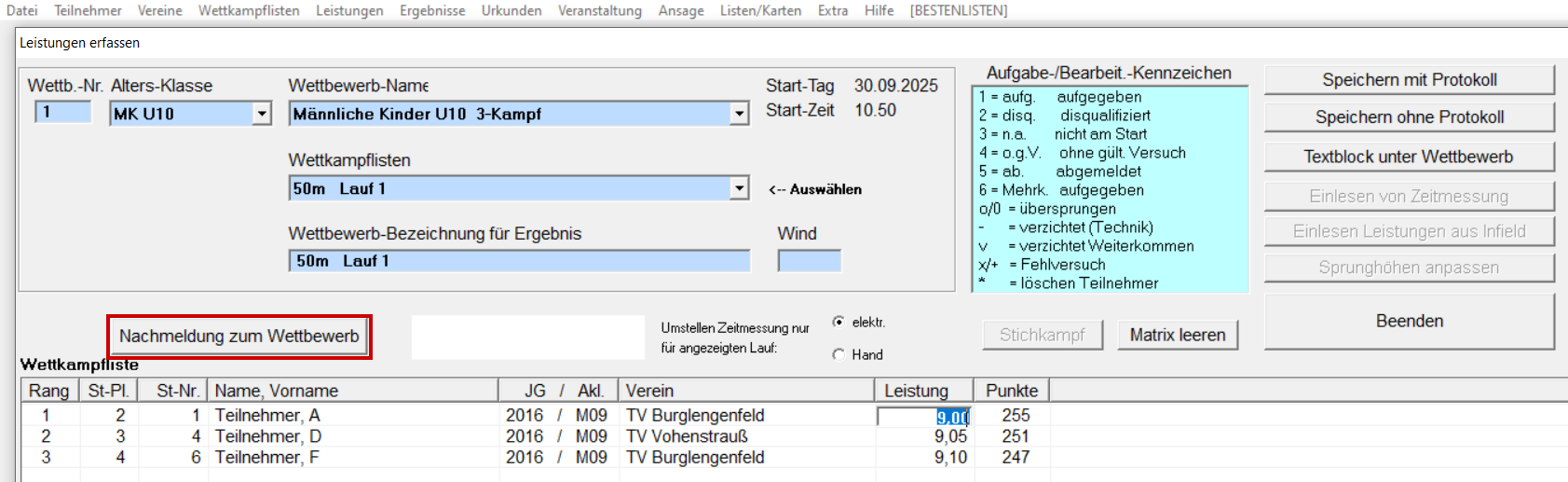
Task: Select the 'elektr.' timing radio button
Action: point(839,323)
